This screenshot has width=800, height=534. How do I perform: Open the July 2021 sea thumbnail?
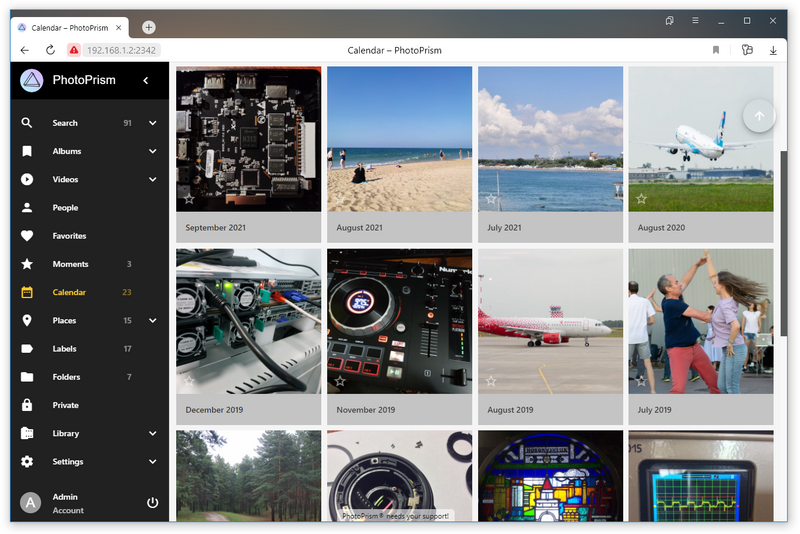(x=550, y=139)
